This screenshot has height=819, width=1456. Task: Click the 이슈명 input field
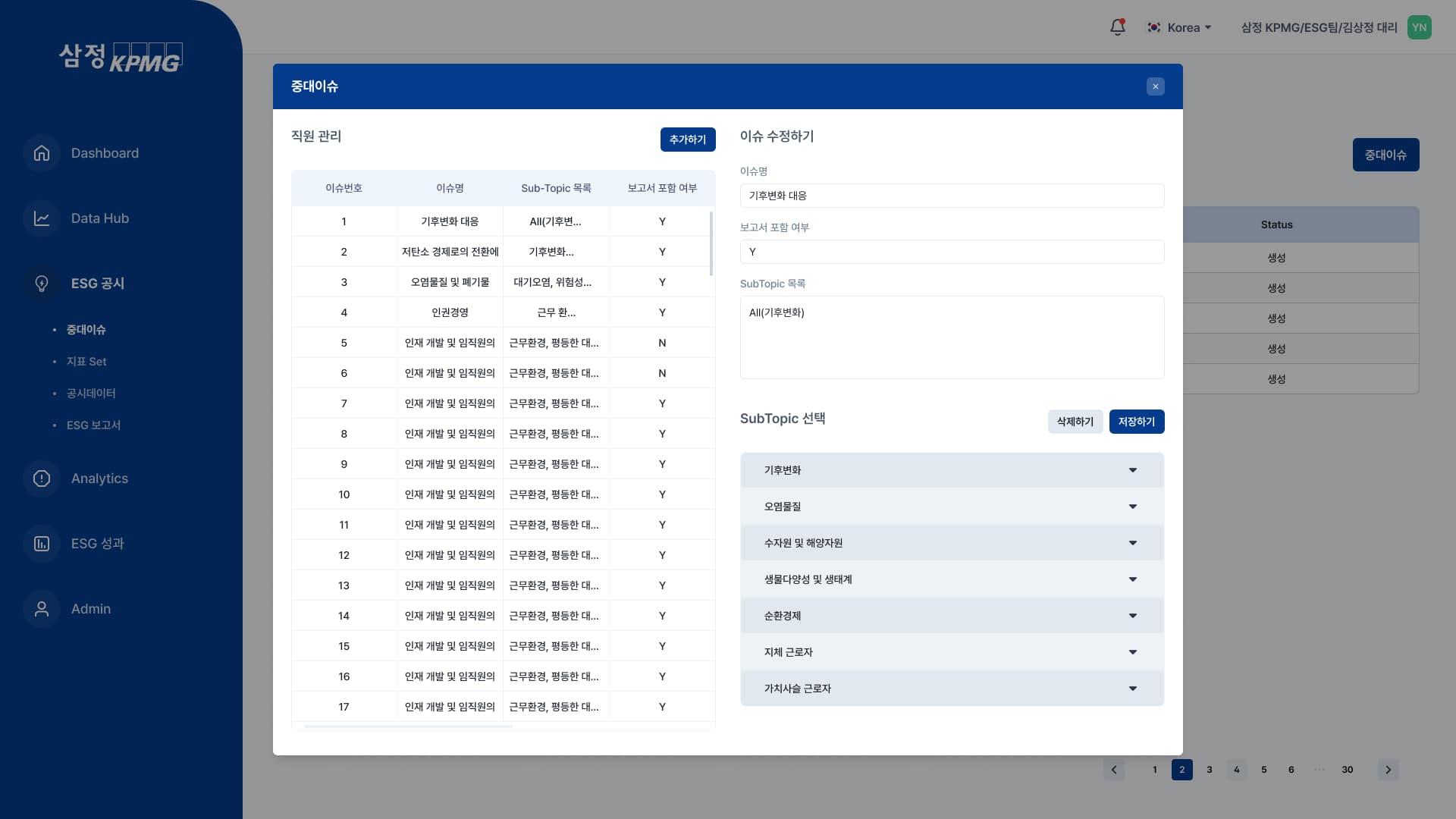click(x=952, y=196)
